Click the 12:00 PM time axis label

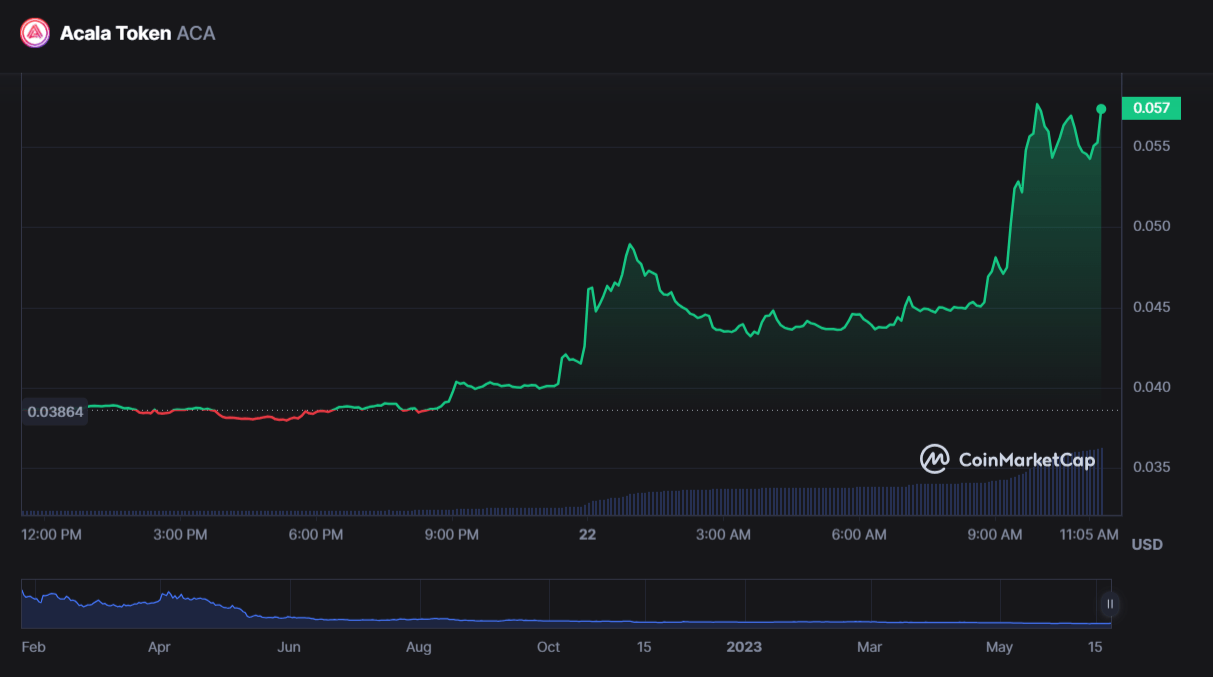tap(52, 535)
